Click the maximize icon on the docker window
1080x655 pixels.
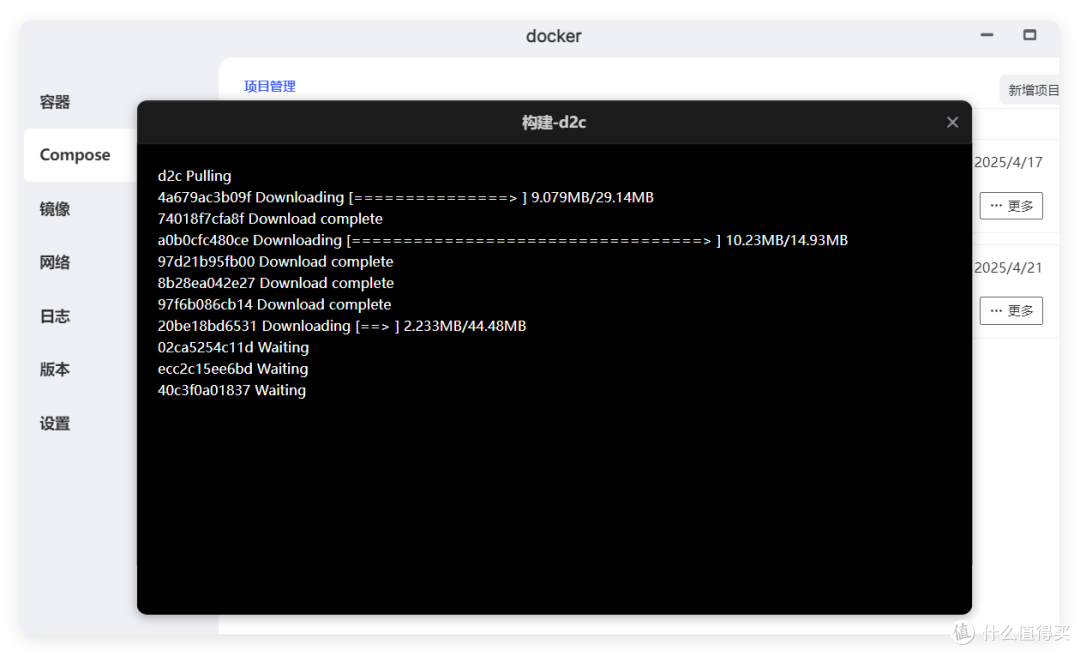(1029, 34)
